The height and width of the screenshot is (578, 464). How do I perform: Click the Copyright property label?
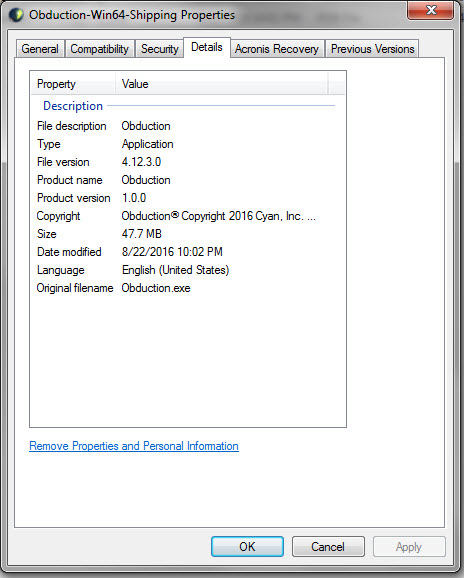[58, 216]
